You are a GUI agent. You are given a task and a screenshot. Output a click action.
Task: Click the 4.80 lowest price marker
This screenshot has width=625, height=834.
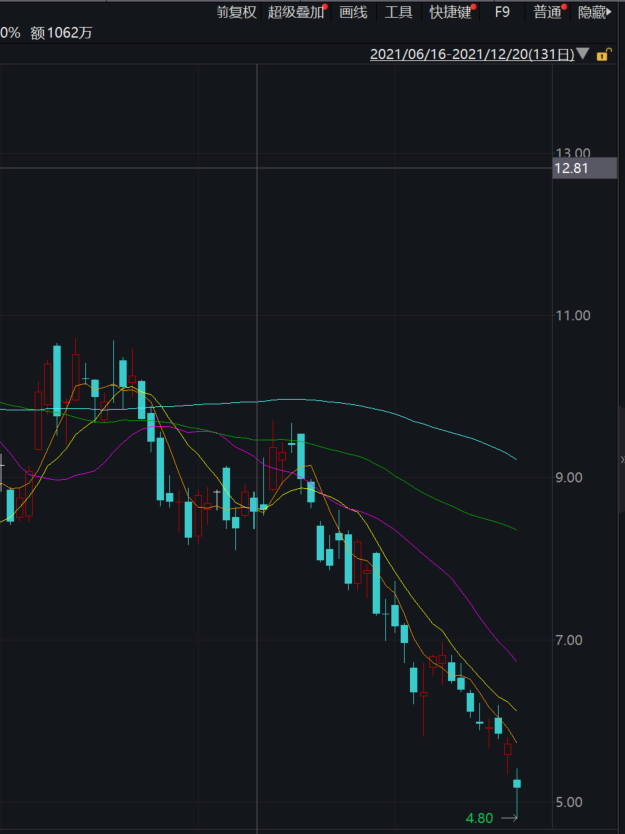(x=479, y=818)
